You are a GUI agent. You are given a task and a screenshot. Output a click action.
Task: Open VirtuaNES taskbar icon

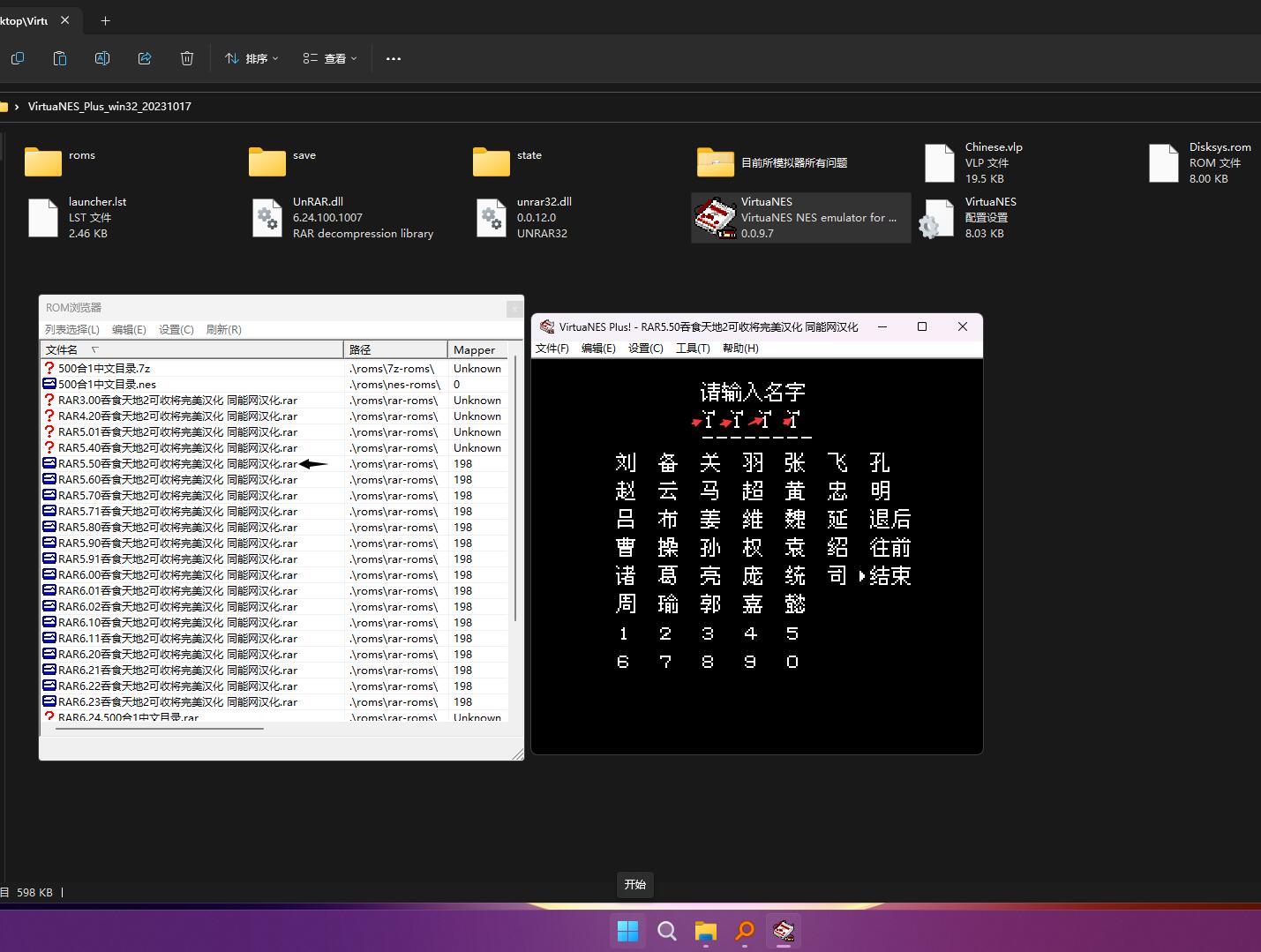(784, 931)
